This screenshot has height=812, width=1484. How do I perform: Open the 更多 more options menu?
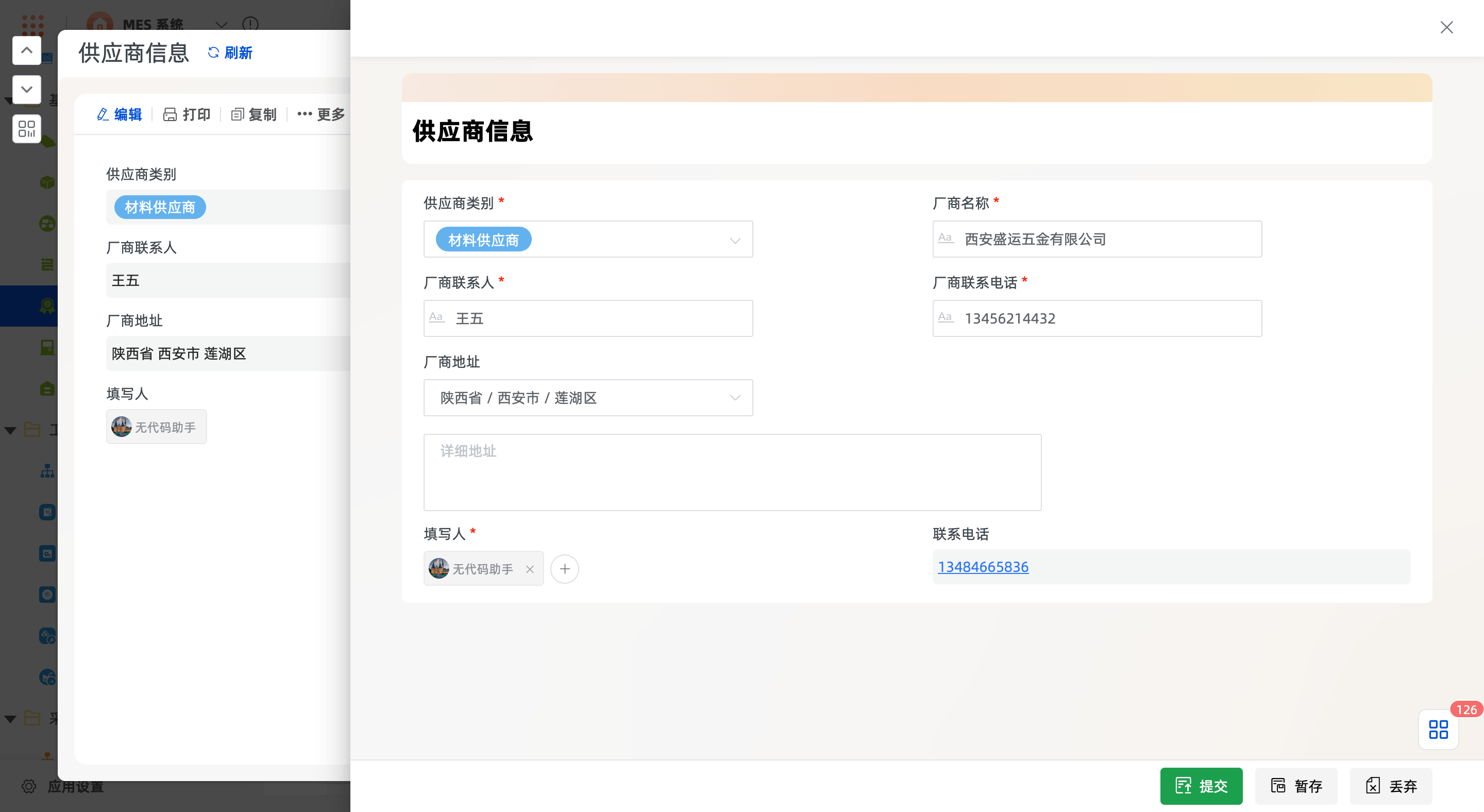click(321, 114)
